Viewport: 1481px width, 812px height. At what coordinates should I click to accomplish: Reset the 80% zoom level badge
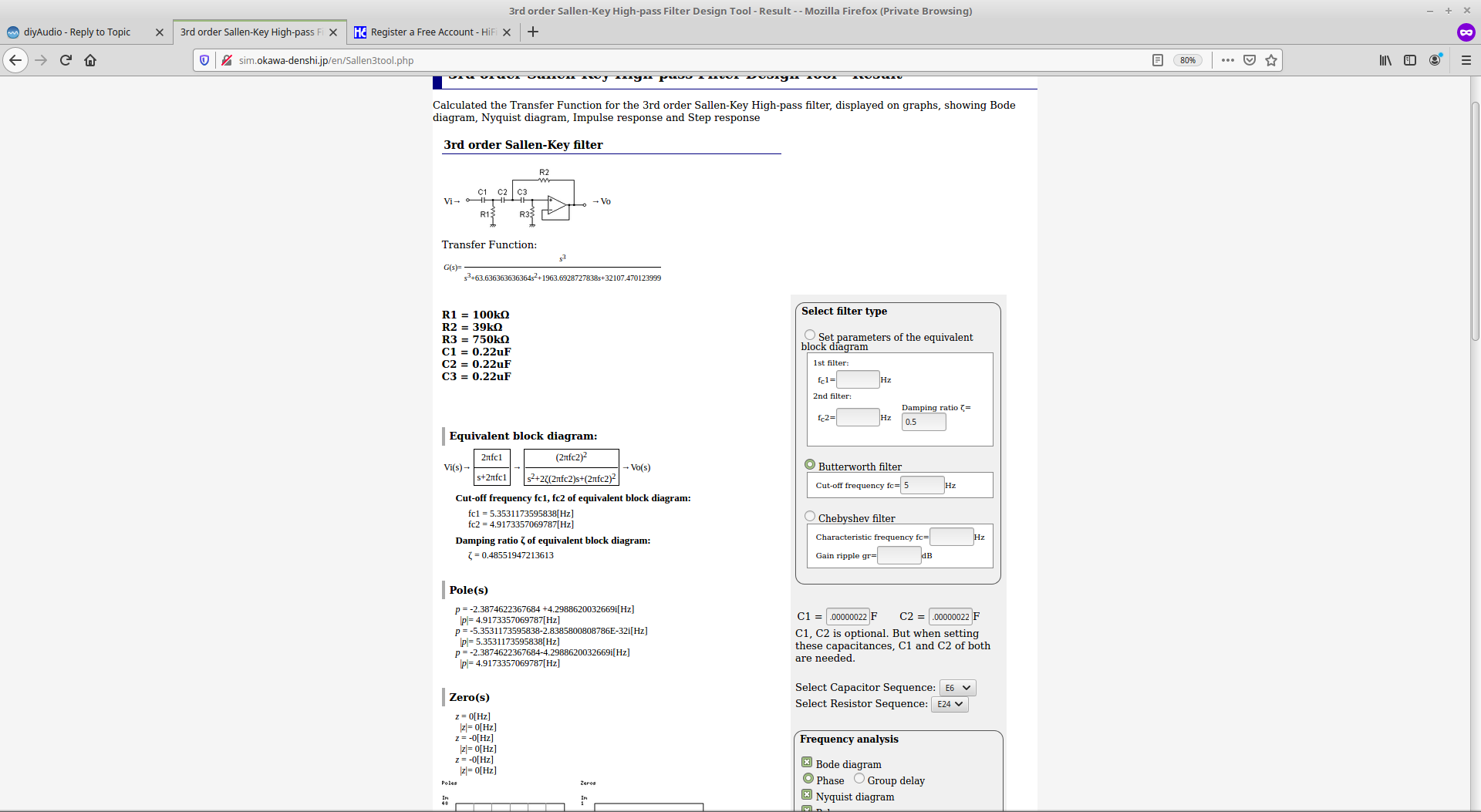1187,60
